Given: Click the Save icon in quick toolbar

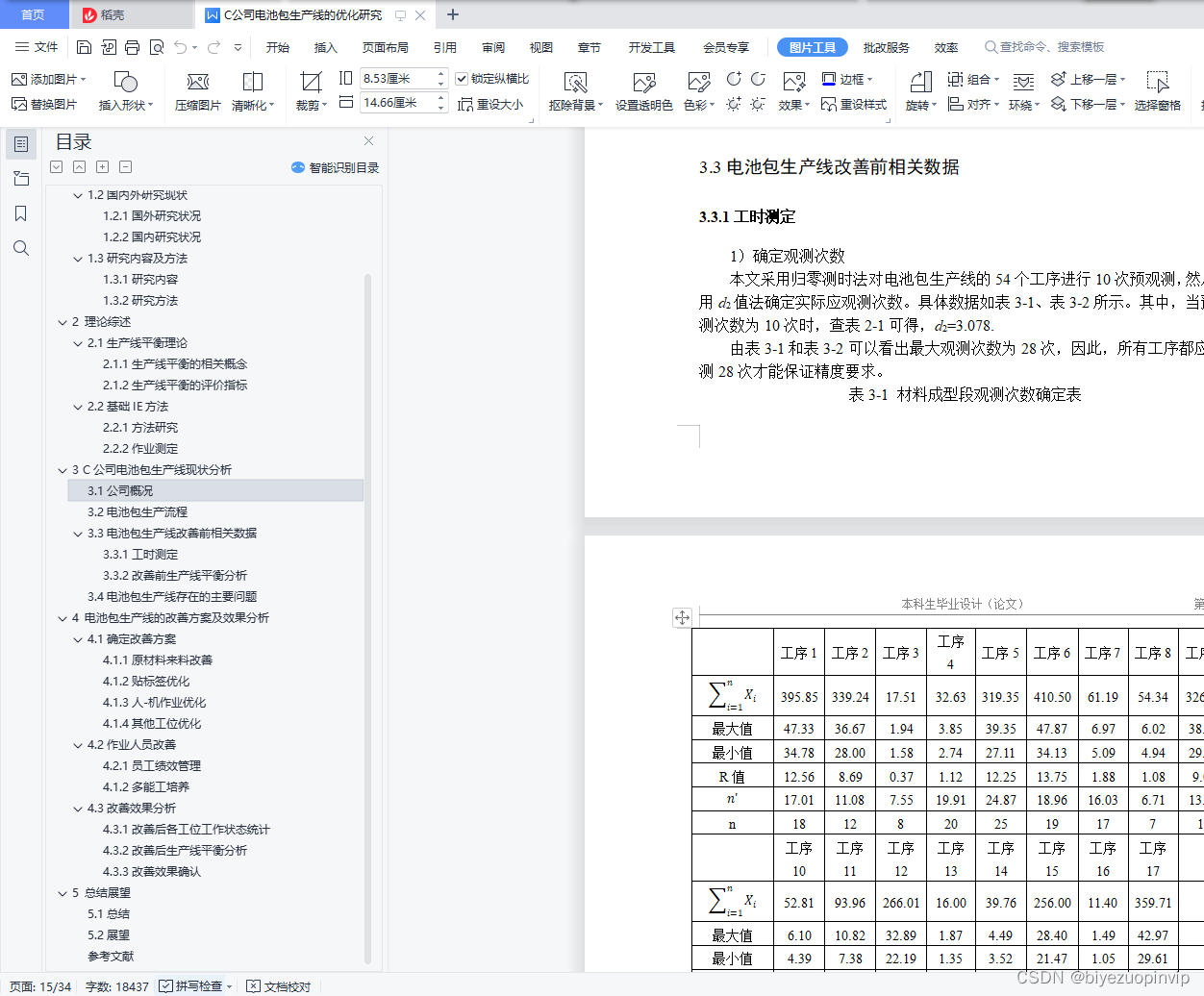Looking at the screenshot, I should [84, 47].
